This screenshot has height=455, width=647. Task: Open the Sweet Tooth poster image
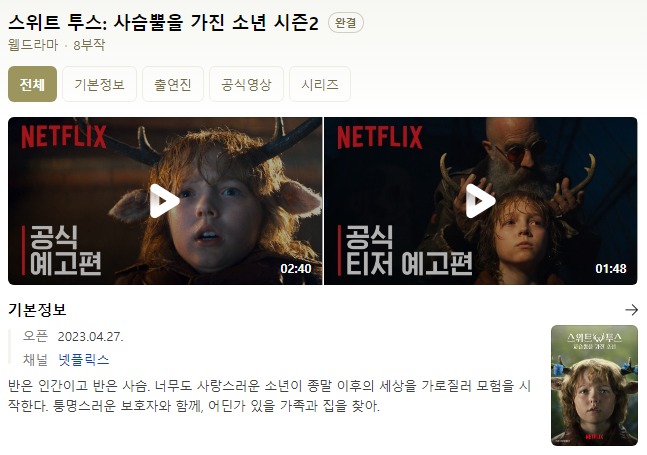tap(594, 385)
